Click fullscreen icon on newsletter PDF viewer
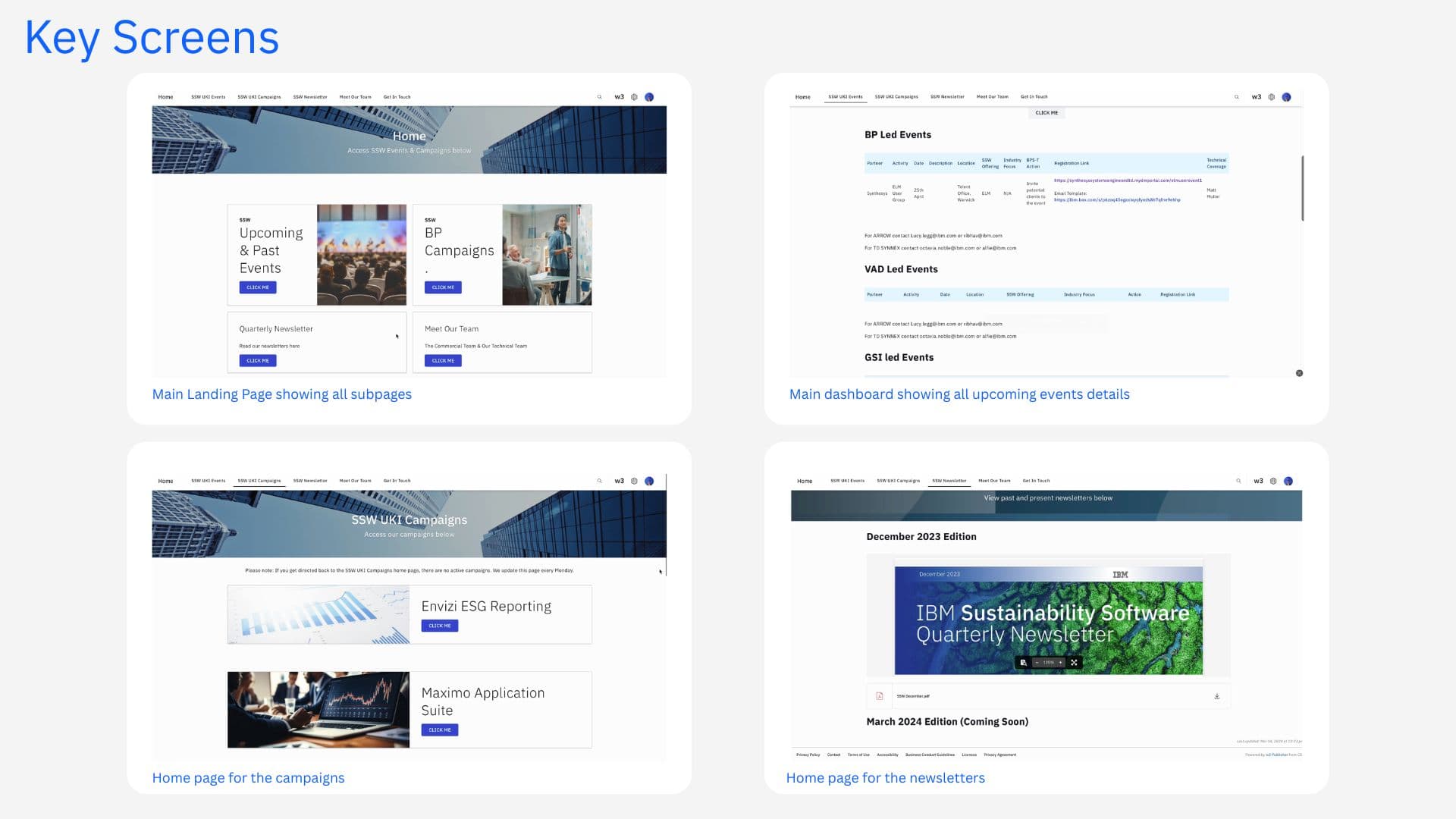 pos(1074,663)
